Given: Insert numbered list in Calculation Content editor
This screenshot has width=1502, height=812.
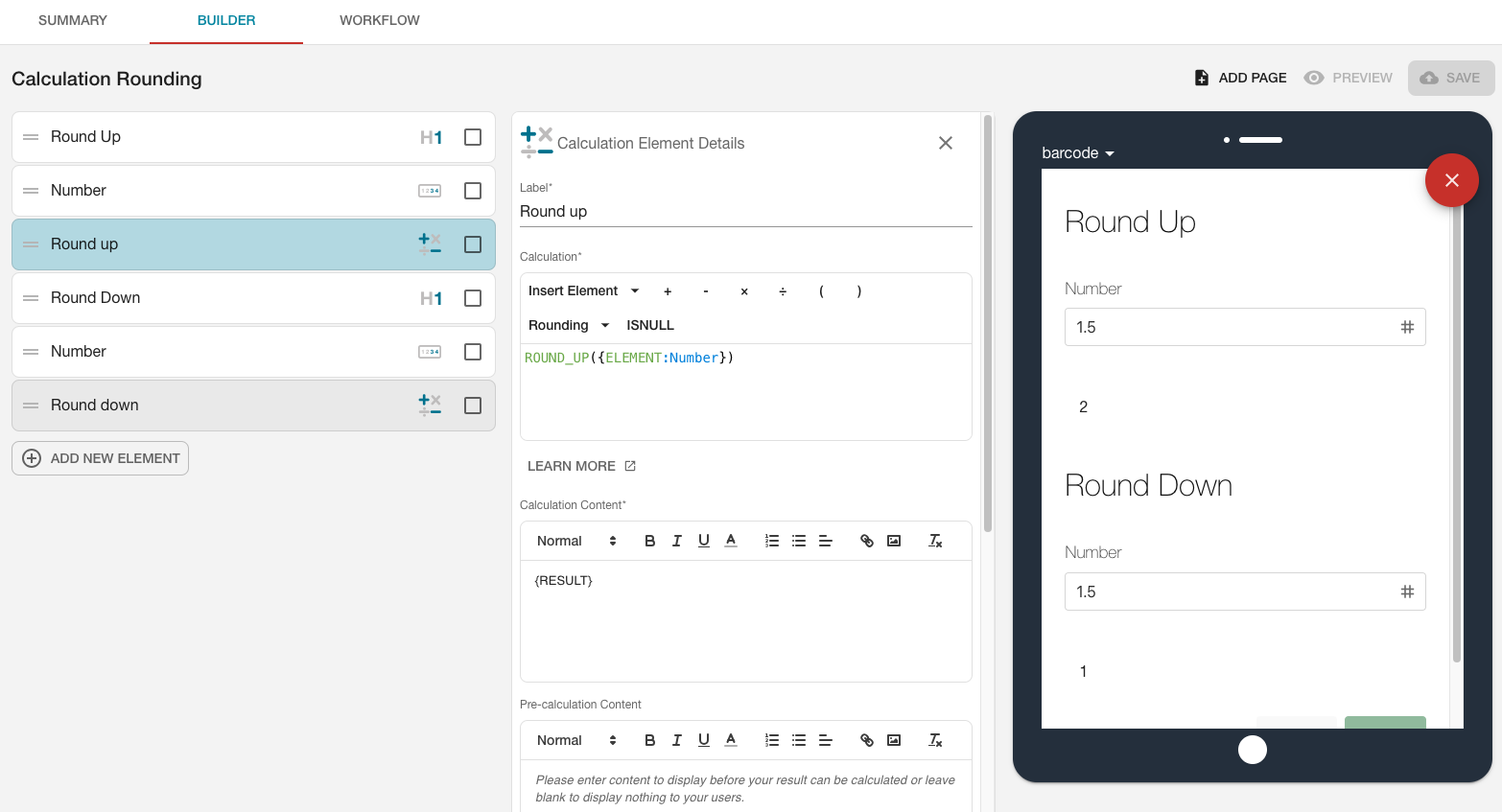Looking at the screenshot, I should [x=772, y=541].
